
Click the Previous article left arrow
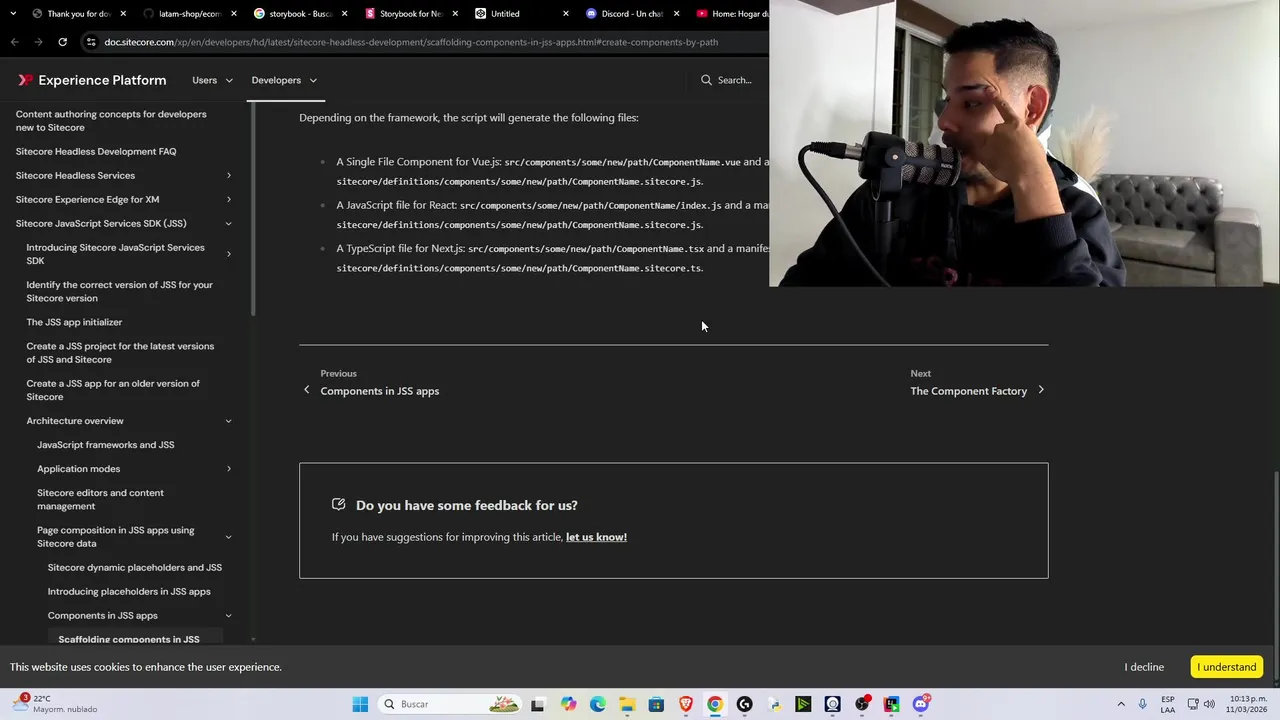point(307,390)
